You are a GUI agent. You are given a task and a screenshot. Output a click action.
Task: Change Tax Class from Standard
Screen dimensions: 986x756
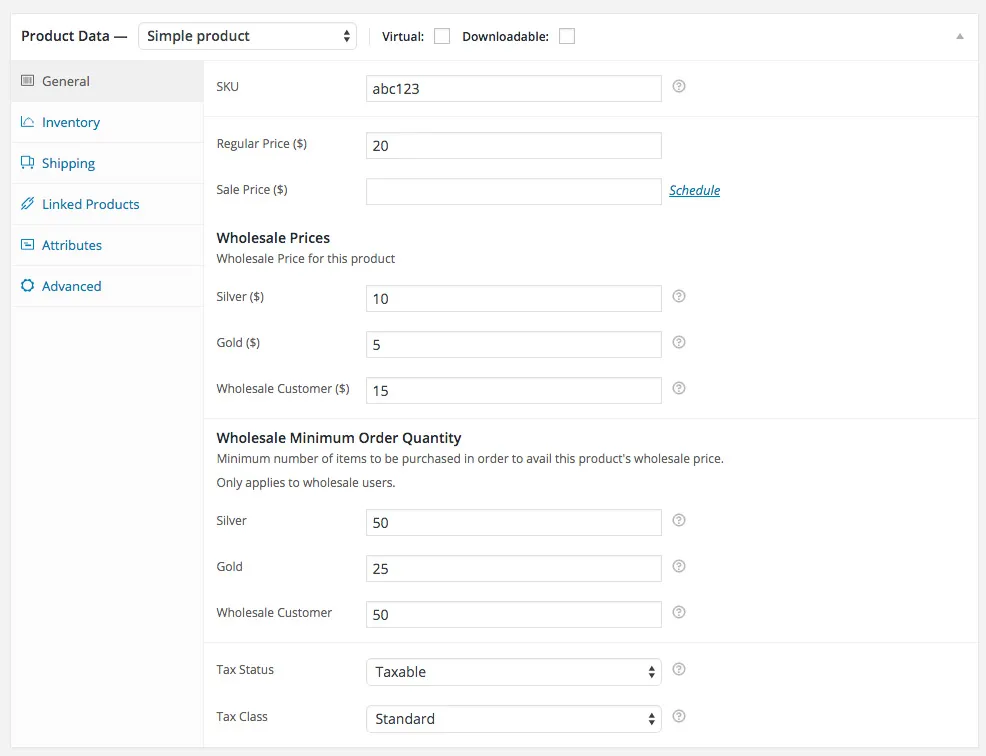pos(513,718)
